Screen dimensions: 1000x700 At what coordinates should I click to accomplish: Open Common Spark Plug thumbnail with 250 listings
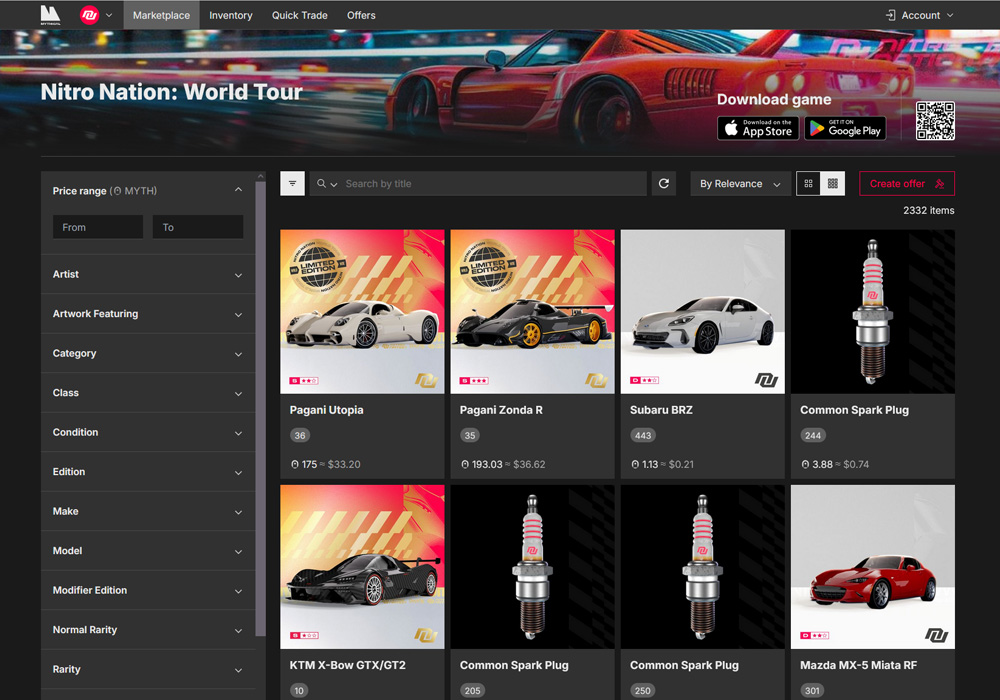(703, 567)
